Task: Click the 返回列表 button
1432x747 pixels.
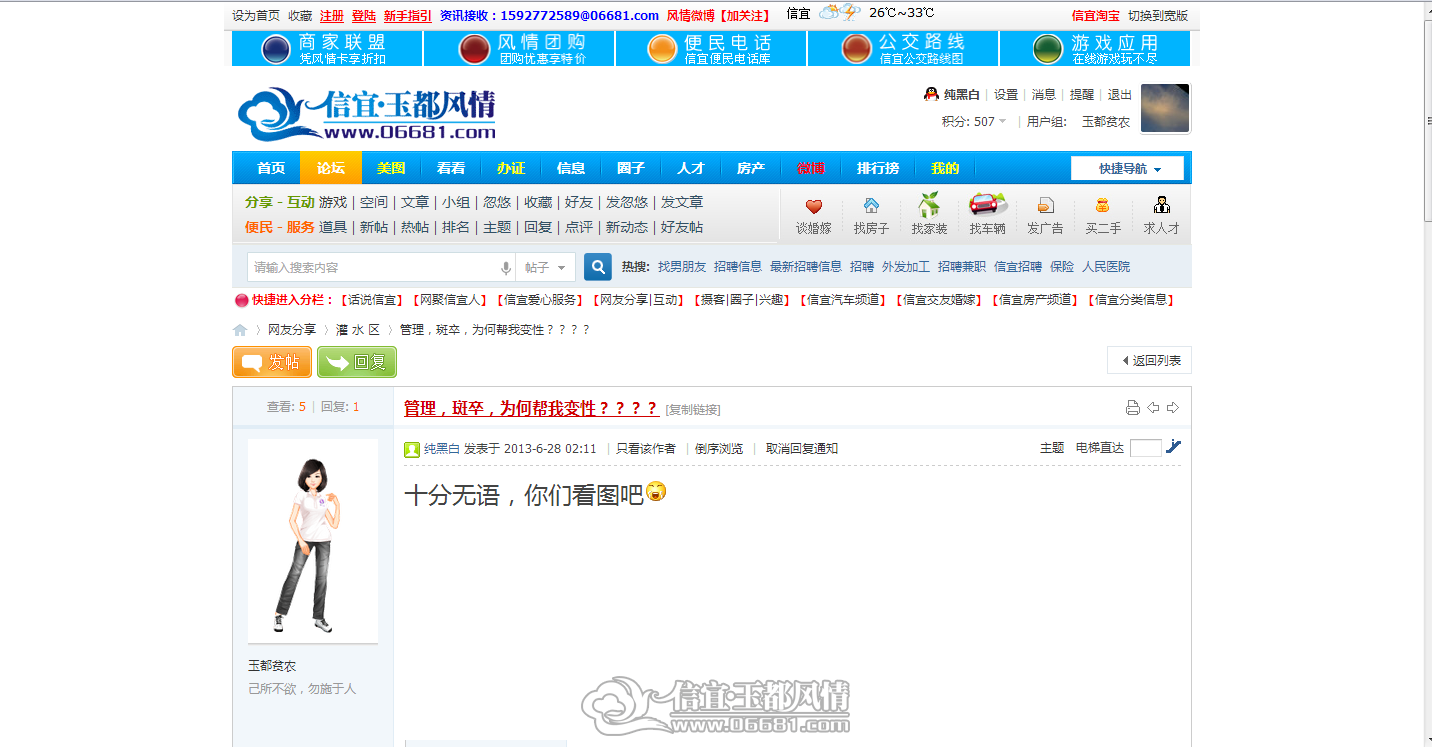Action: pyautogui.click(x=1149, y=360)
